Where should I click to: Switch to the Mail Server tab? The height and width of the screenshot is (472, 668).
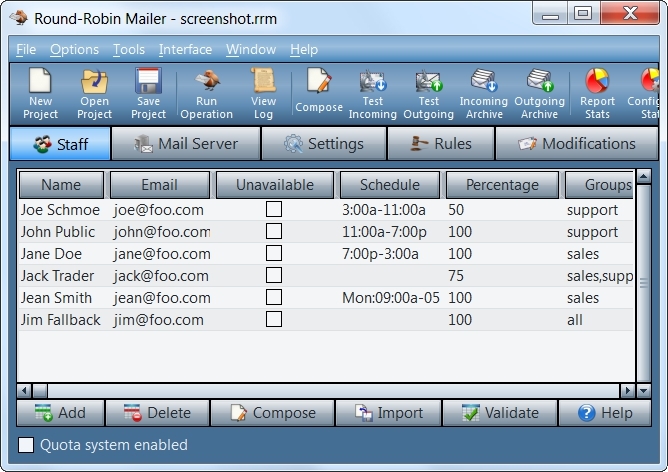point(186,144)
